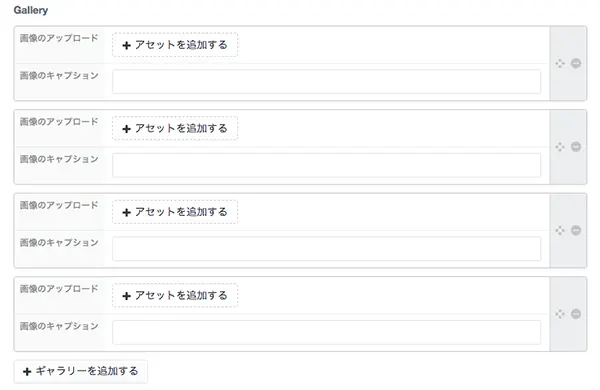The image size is (600, 390).
Task: Click アセットを追加する in the second gallery row
Action: coord(175,128)
